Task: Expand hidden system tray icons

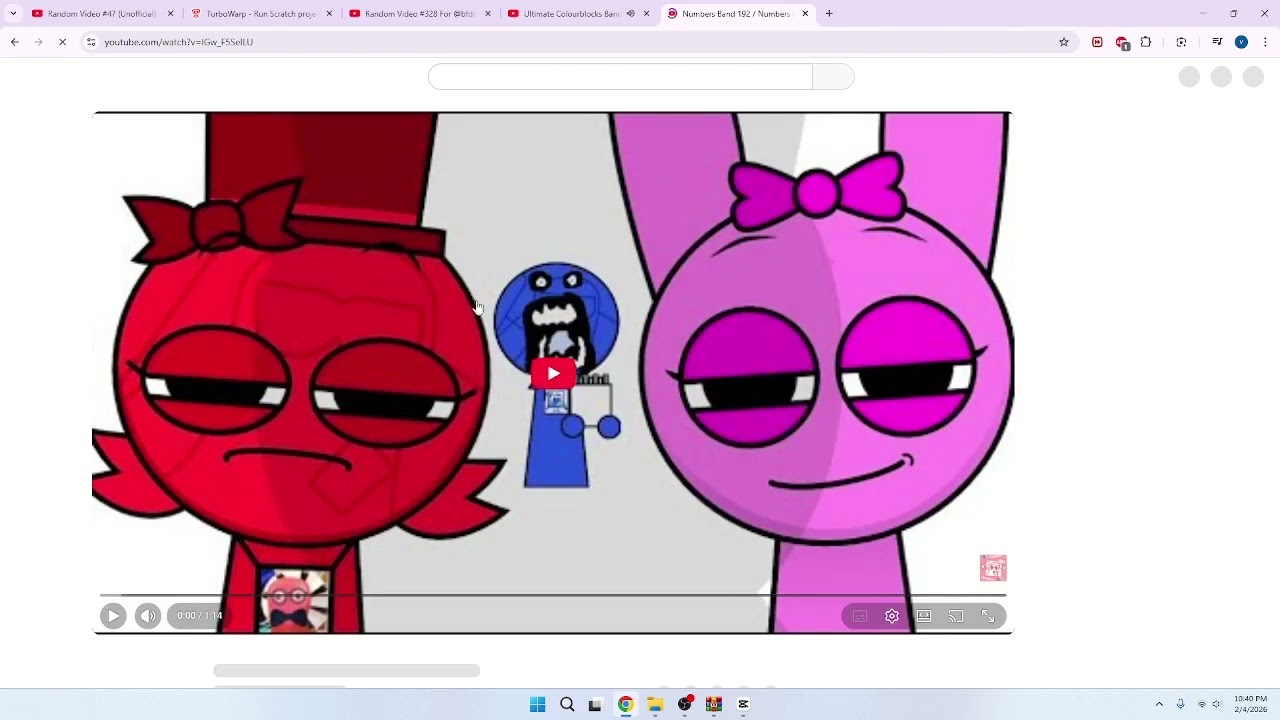Action: [x=1159, y=705]
